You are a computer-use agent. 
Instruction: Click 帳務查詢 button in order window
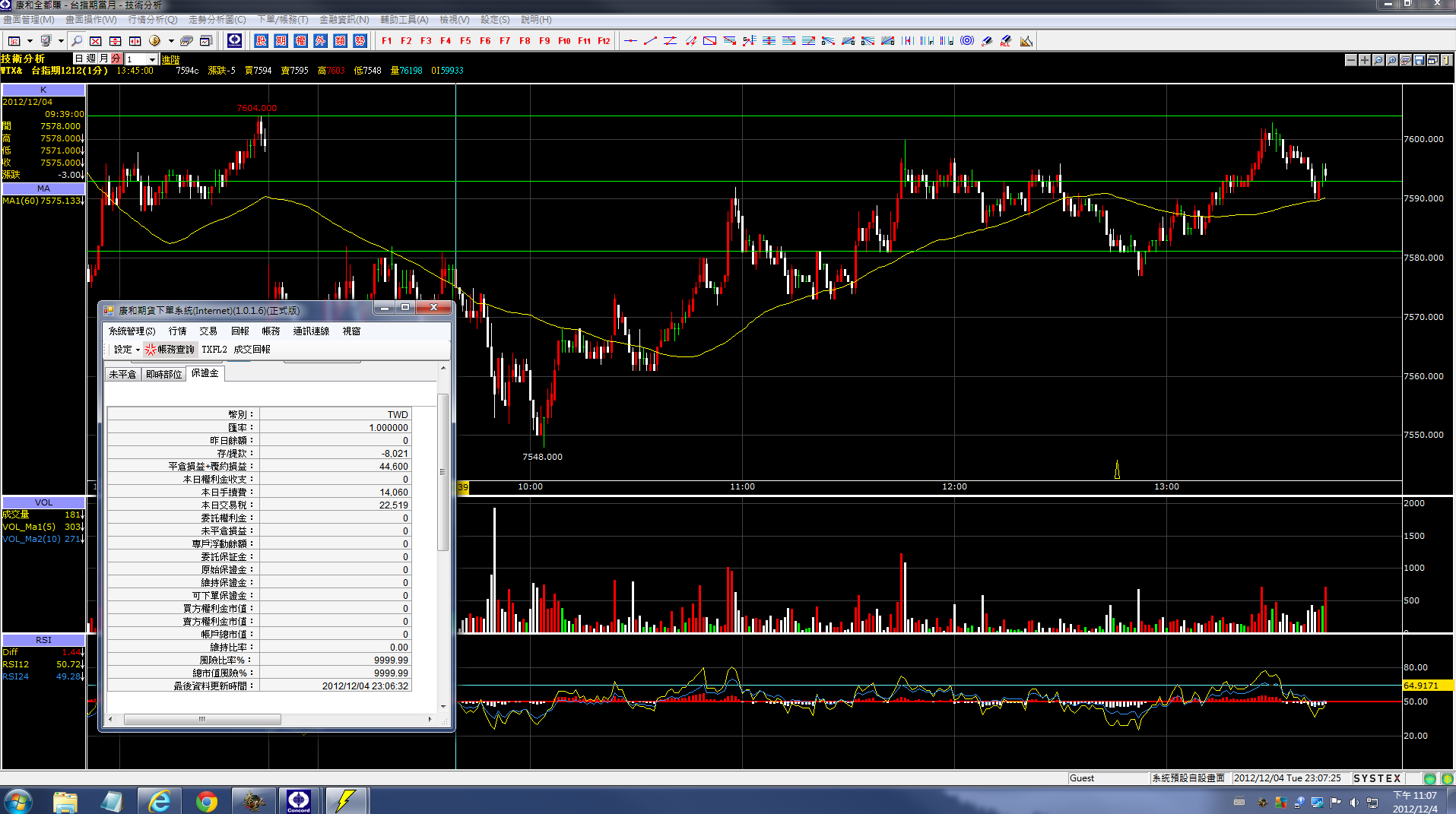click(170, 350)
